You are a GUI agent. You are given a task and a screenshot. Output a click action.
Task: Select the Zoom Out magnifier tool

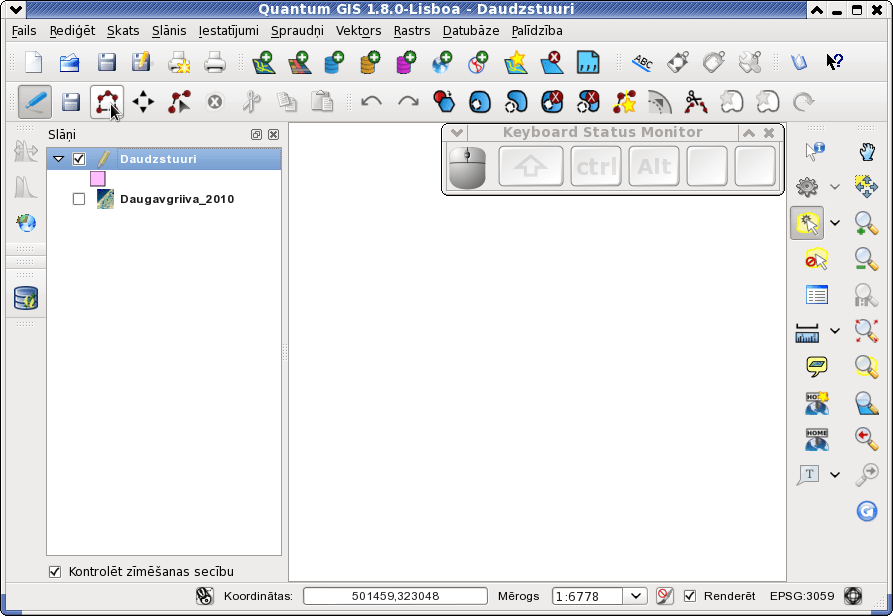coord(866,259)
